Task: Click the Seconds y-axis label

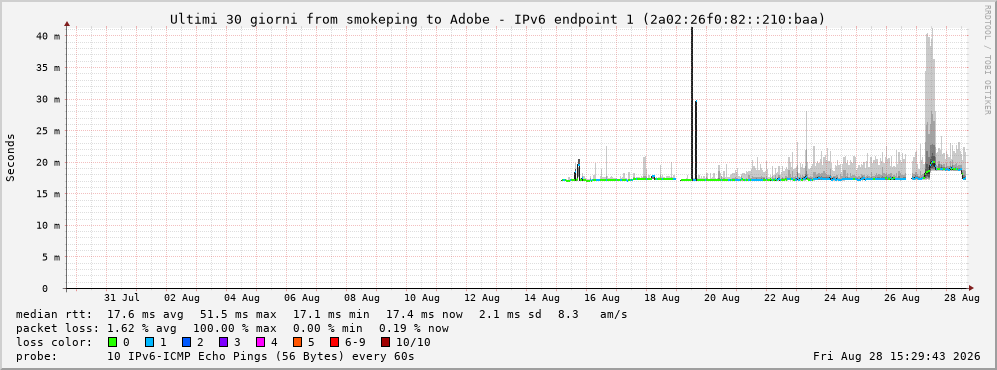Action: 10,157
